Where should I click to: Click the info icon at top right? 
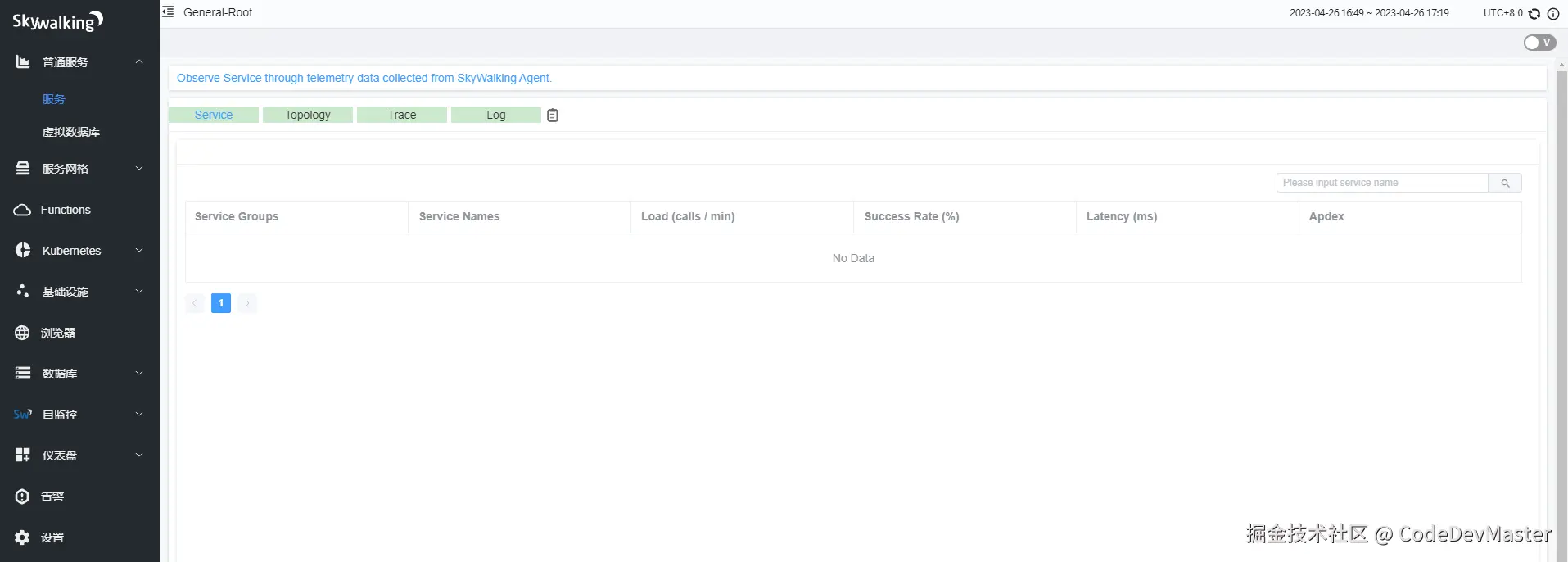[1553, 13]
